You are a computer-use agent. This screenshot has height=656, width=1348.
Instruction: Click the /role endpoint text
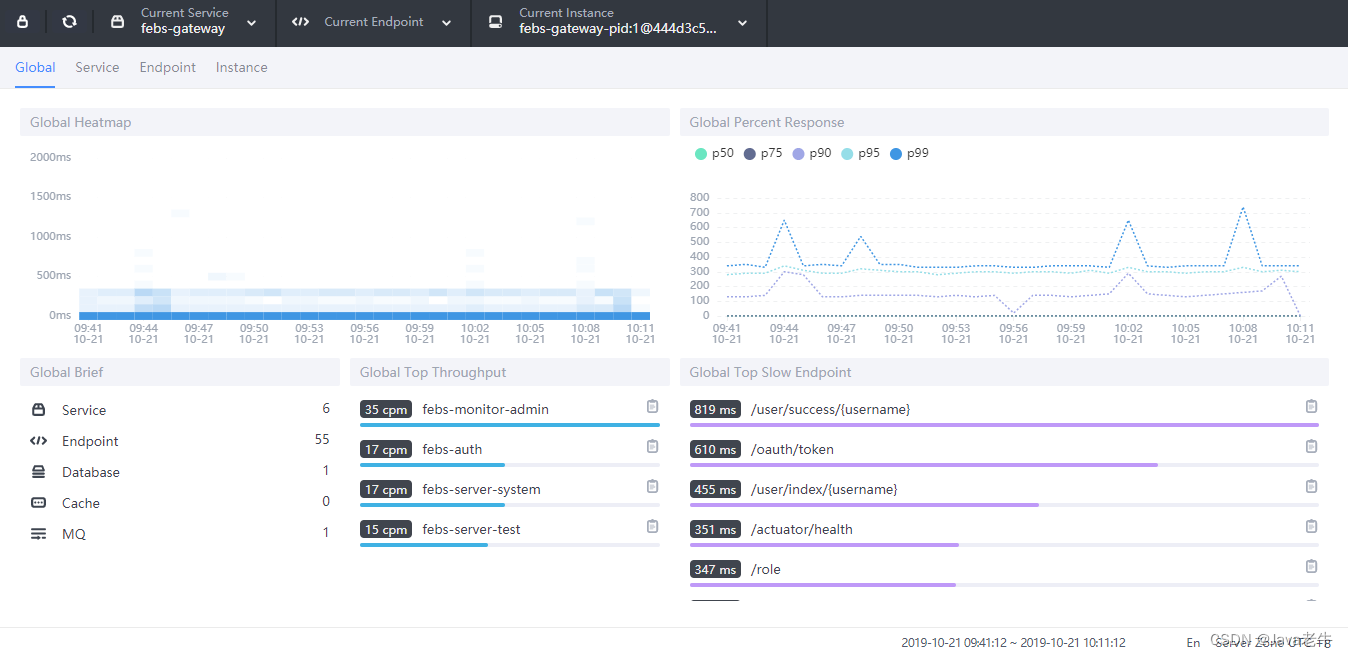(x=766, y=569)
